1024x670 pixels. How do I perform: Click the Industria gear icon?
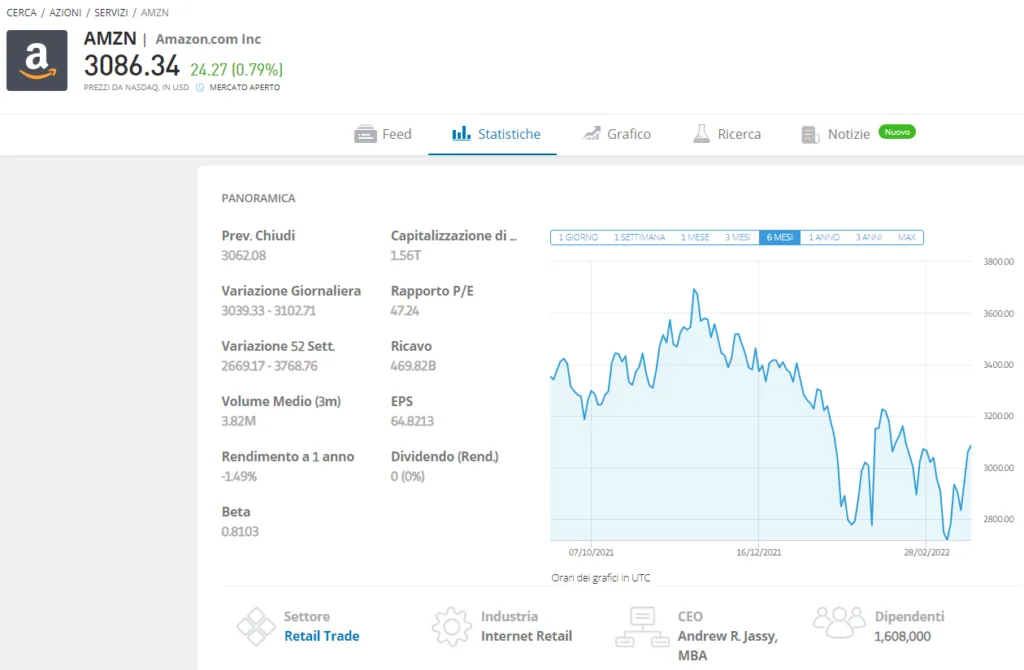451,627
